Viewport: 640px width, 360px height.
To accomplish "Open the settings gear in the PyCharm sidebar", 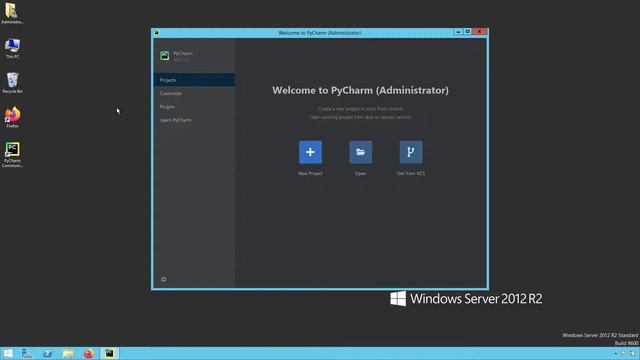I will 164,280.
